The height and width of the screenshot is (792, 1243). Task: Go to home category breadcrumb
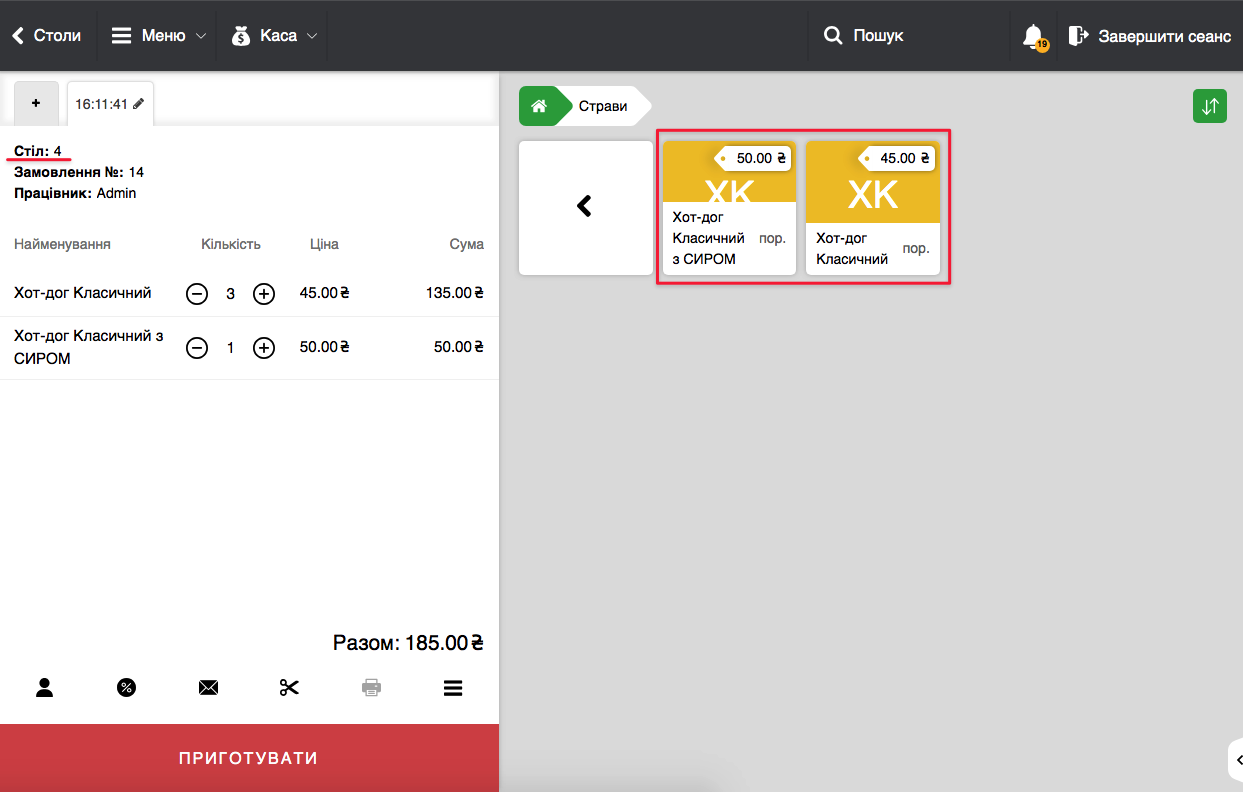(539, 106)
